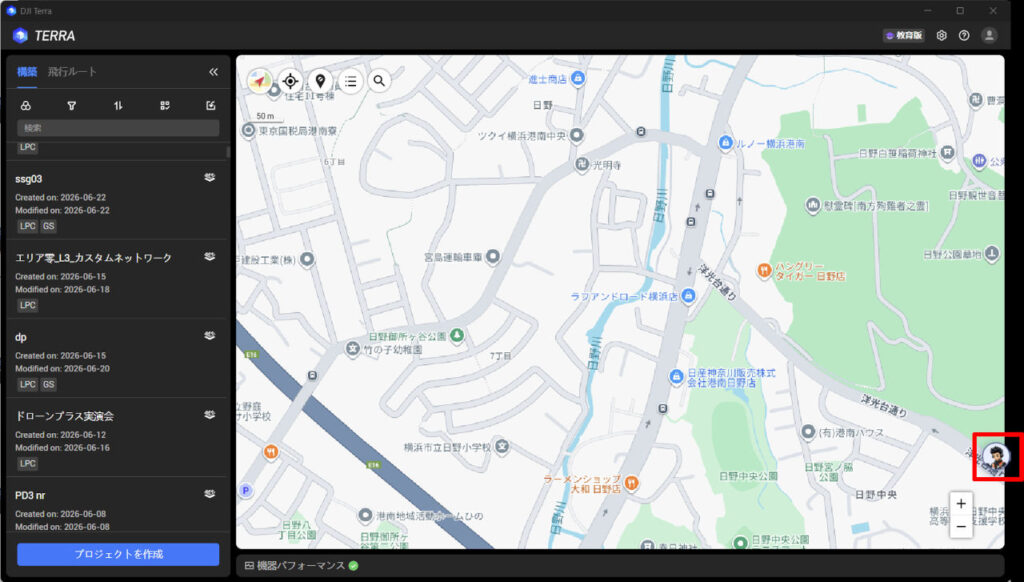Click the プロジェクトを作成 button
Screen dimensions: 1024x582
click(118, 554)
